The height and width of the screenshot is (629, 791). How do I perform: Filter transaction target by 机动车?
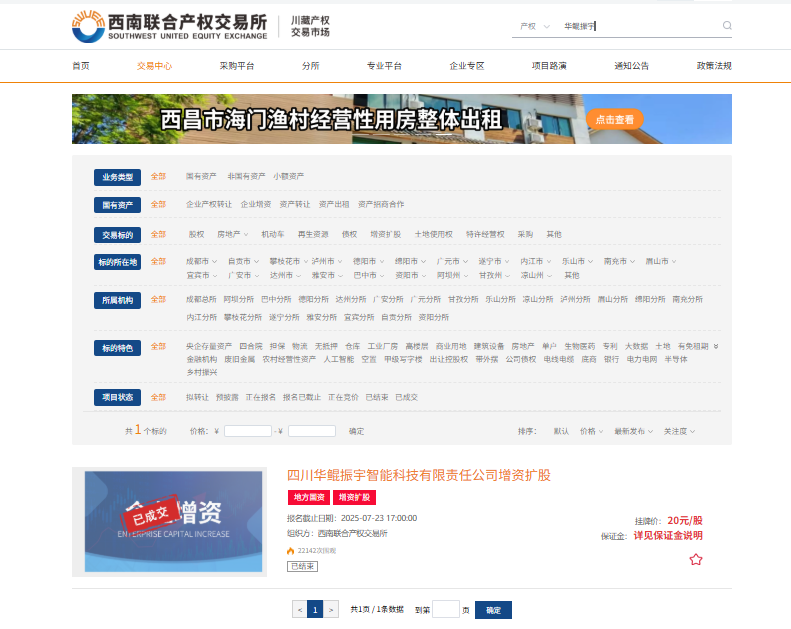click(273, 235)
